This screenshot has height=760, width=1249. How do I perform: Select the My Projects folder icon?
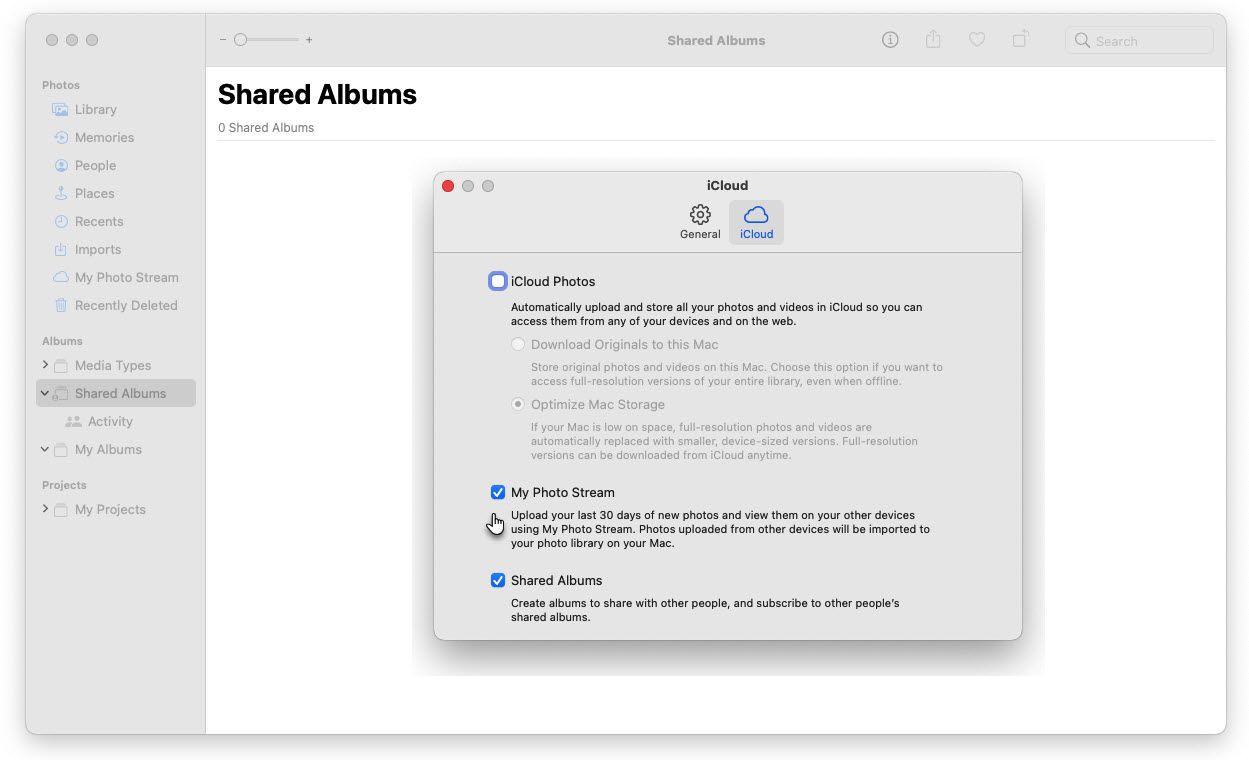point(61,510)
